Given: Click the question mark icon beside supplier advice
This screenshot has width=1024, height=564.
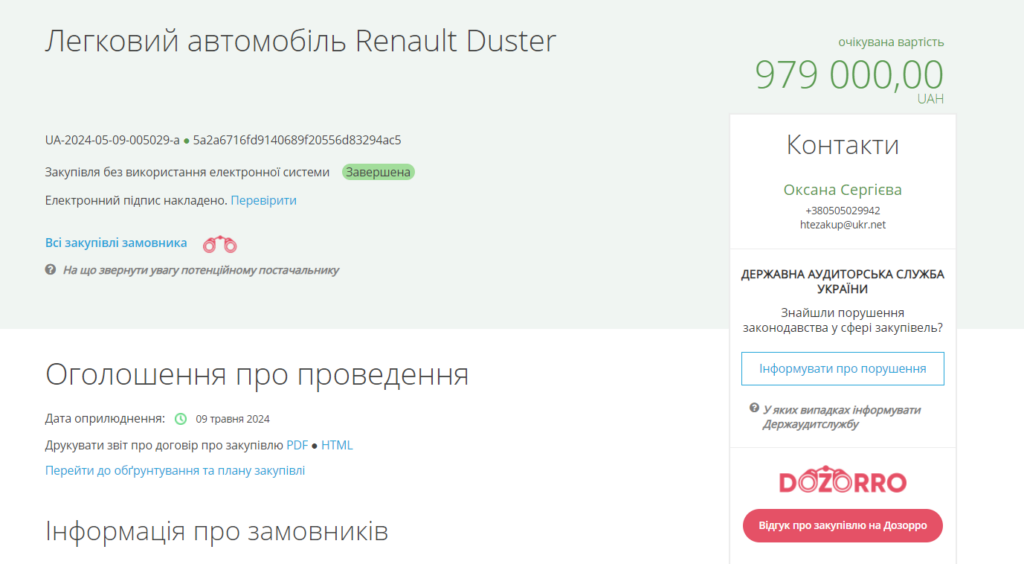Looking at the screenshot, I should click(x=50, y=270).
